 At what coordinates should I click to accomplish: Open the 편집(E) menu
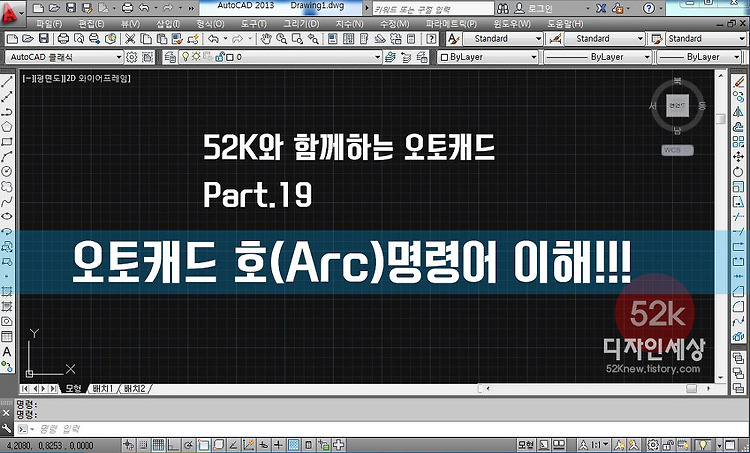[91, 23]
